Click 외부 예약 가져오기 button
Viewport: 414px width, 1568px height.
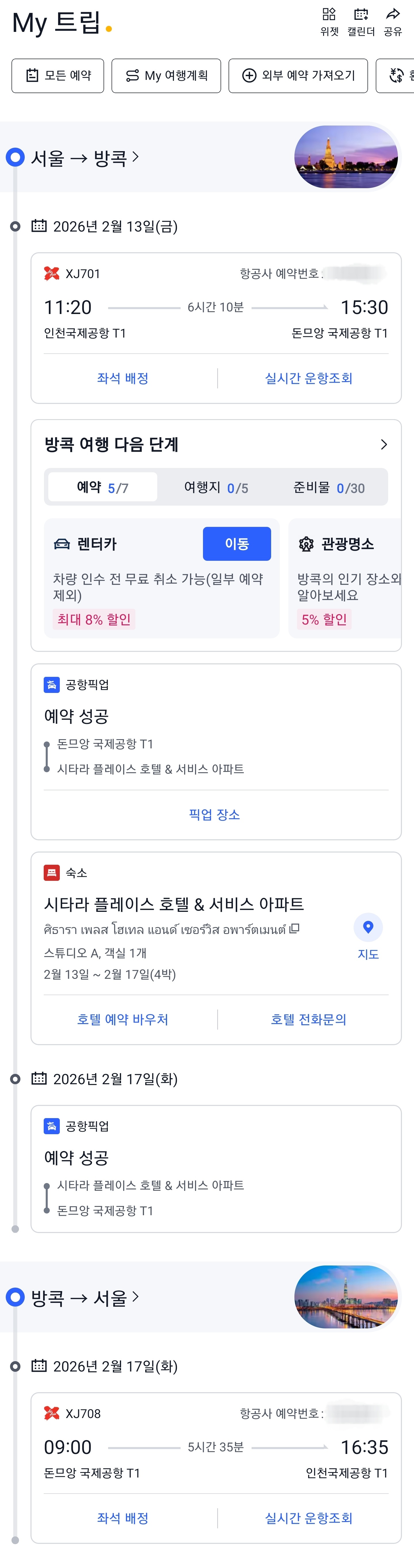pyautogui.click(x=298, y=76)
